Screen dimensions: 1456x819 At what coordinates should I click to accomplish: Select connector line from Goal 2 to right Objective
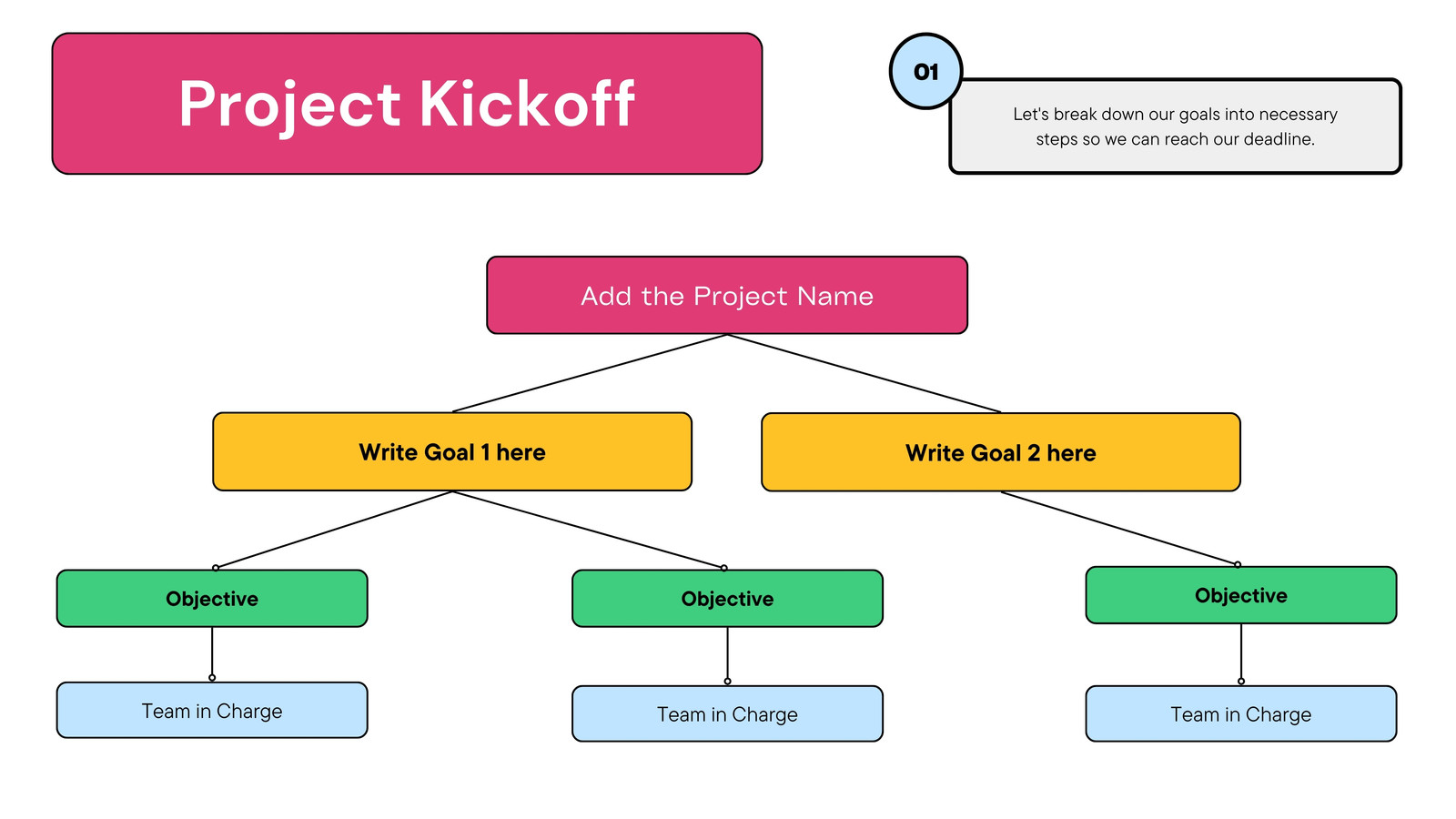point(1119,529)
